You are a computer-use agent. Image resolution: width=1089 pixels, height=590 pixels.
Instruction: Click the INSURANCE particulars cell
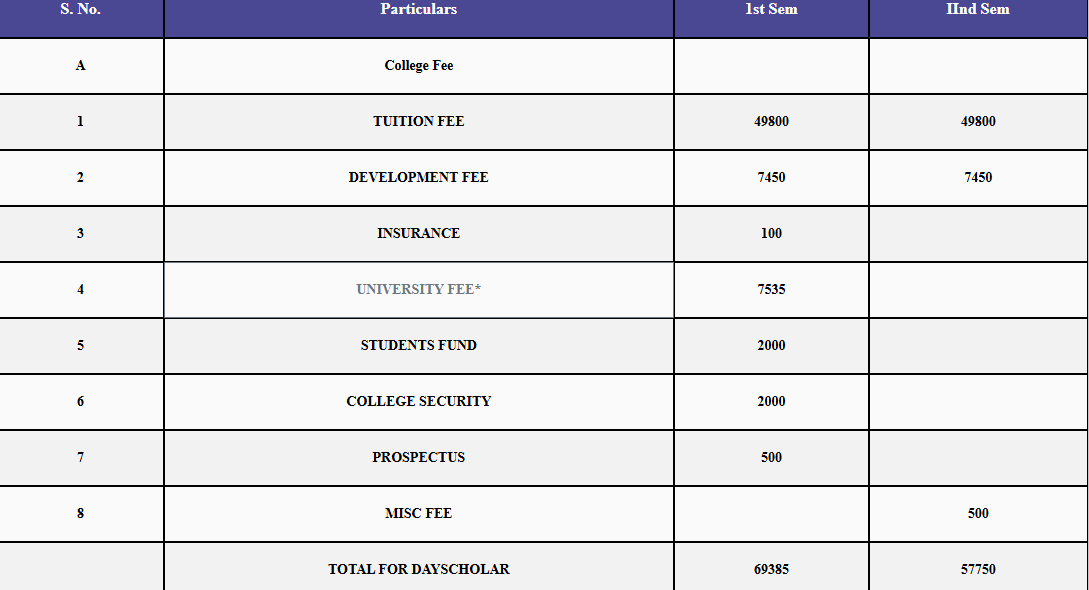(418, 233)
